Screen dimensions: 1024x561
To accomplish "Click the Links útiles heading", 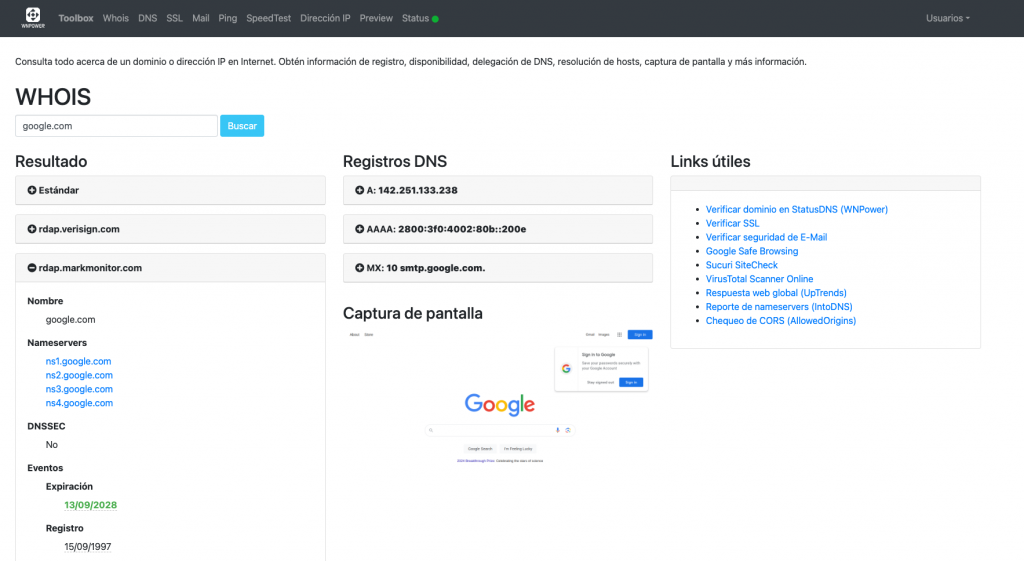I will pyautogui.click(x=711, y=161).
